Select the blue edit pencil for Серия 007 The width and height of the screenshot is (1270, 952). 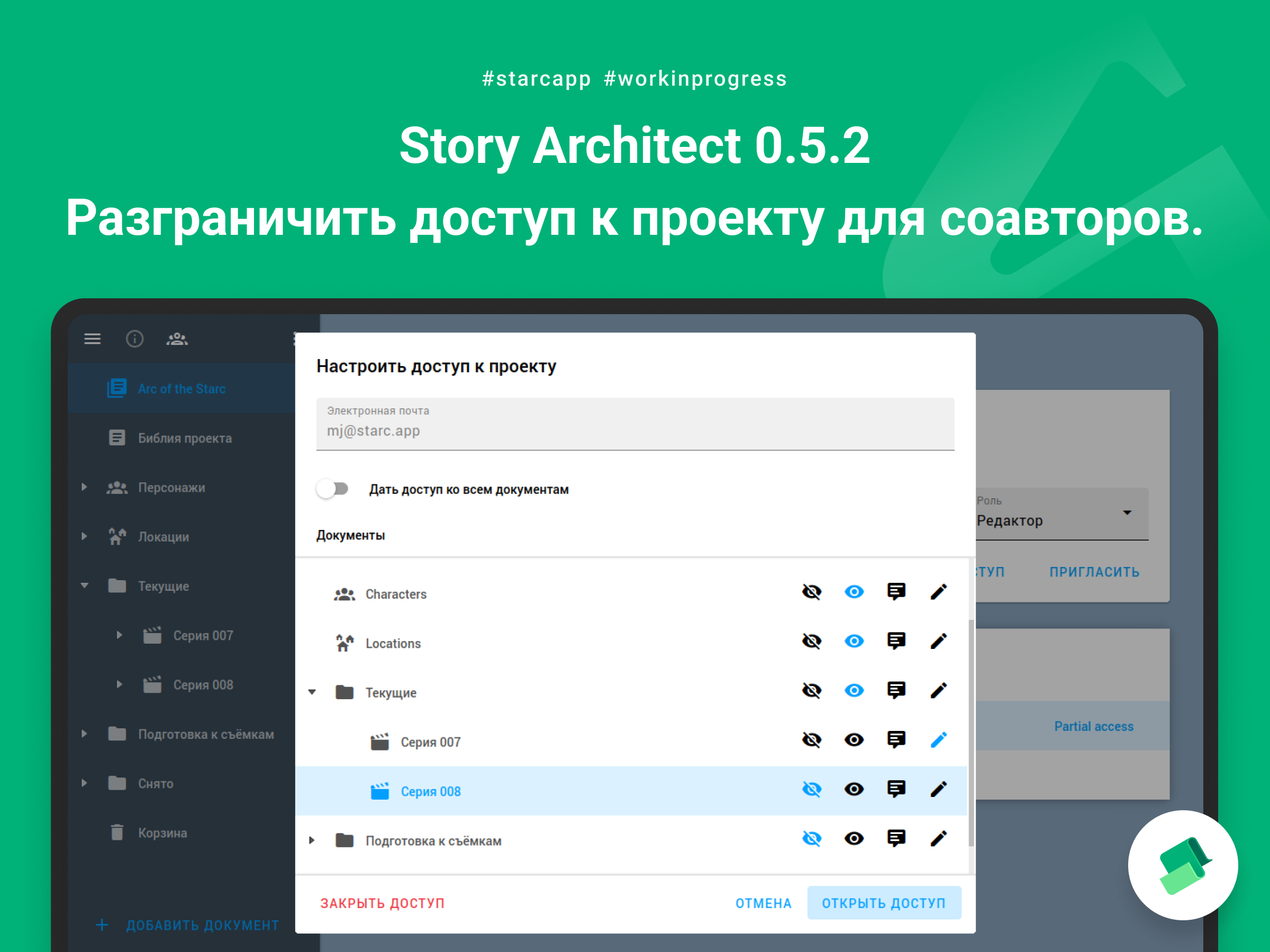click(x=938, y=740)
